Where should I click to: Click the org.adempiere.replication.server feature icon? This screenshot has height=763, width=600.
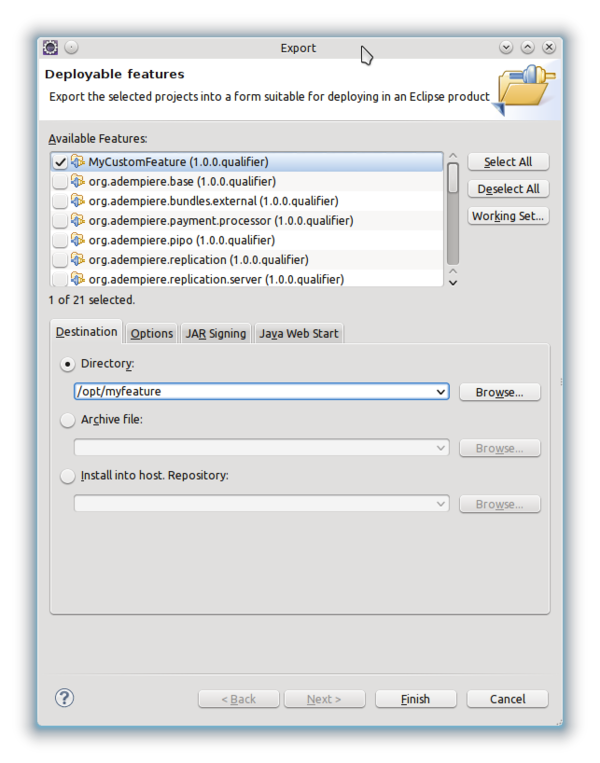tap(78, 279)
